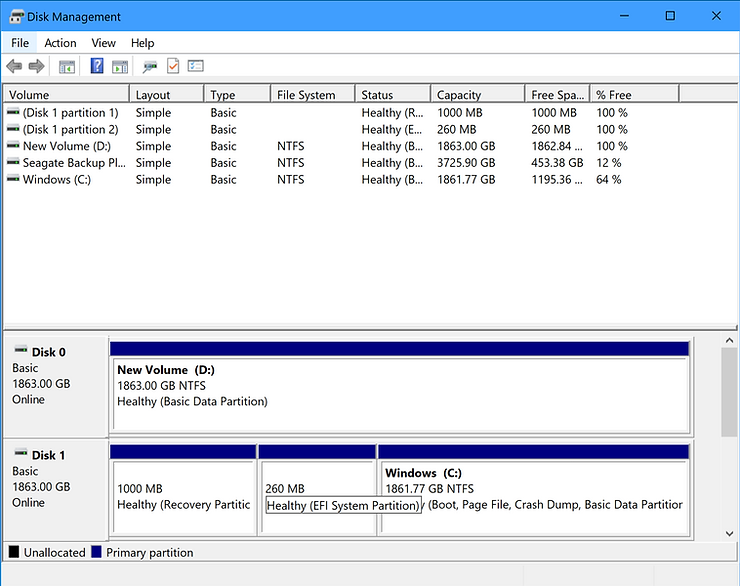Select New Volume (D:) partition block
740x586 pixels.
(x=399, y=394)
